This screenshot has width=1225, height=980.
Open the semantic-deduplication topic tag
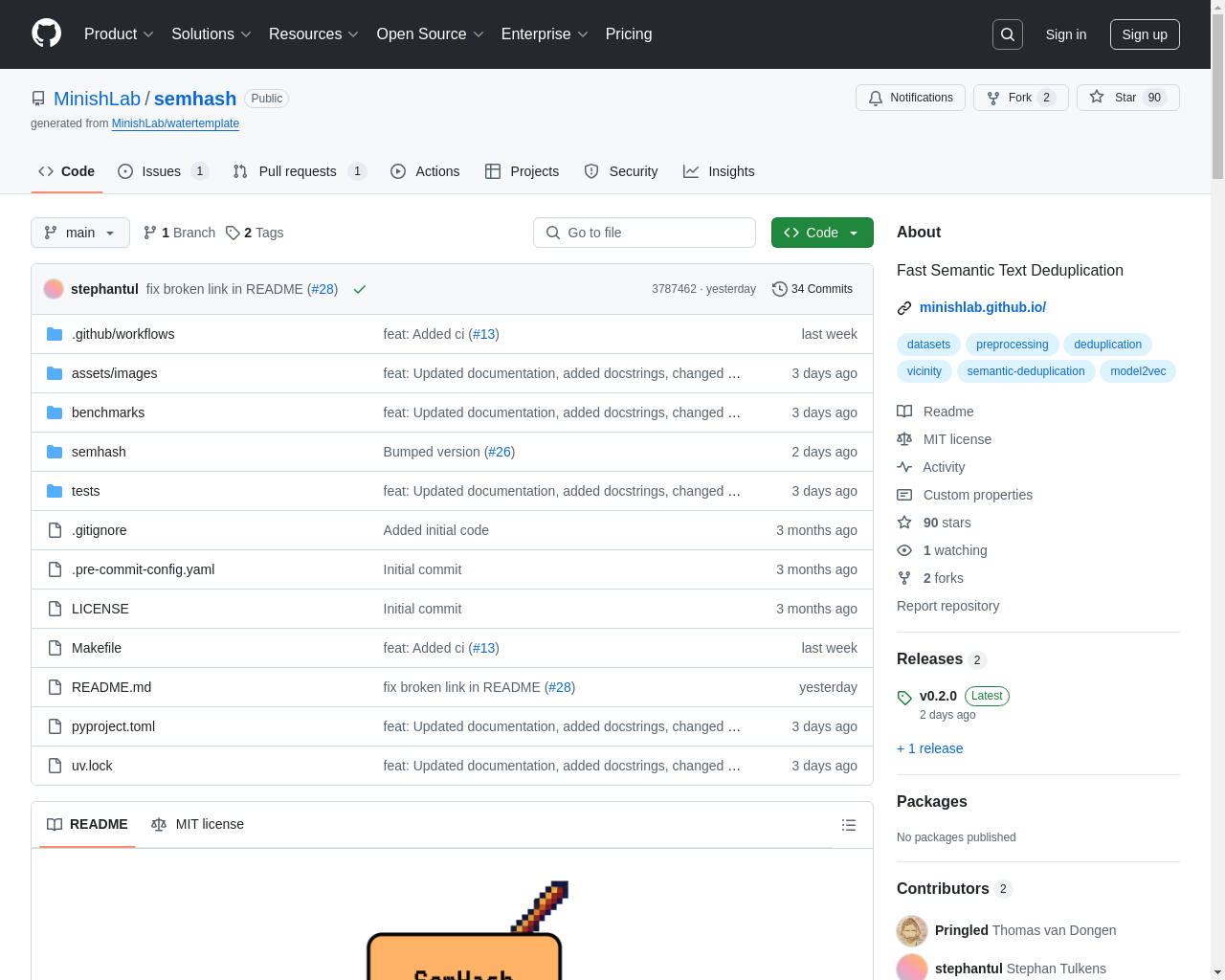[1026, 371]
